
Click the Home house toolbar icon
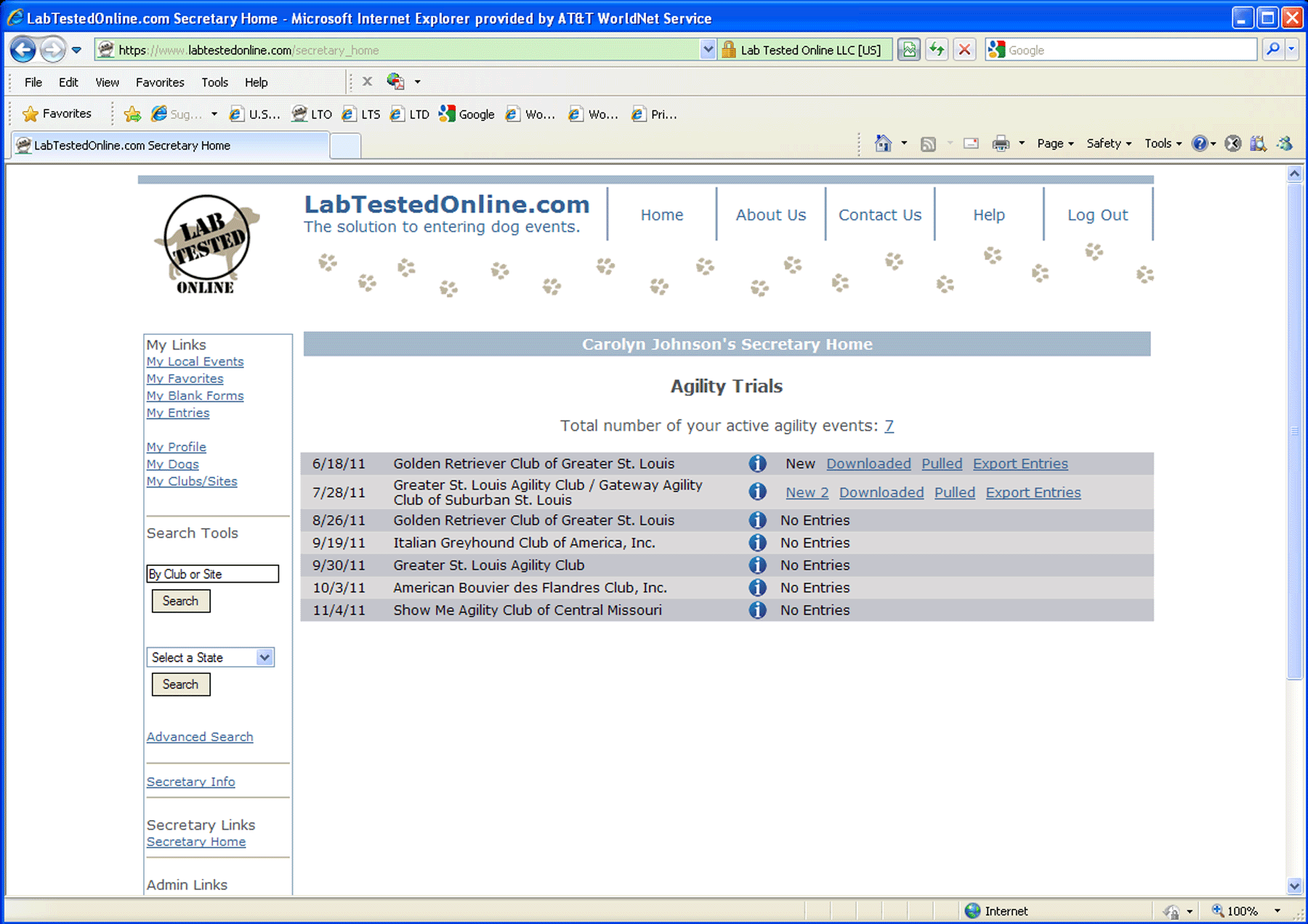click(x=883, y=143)
